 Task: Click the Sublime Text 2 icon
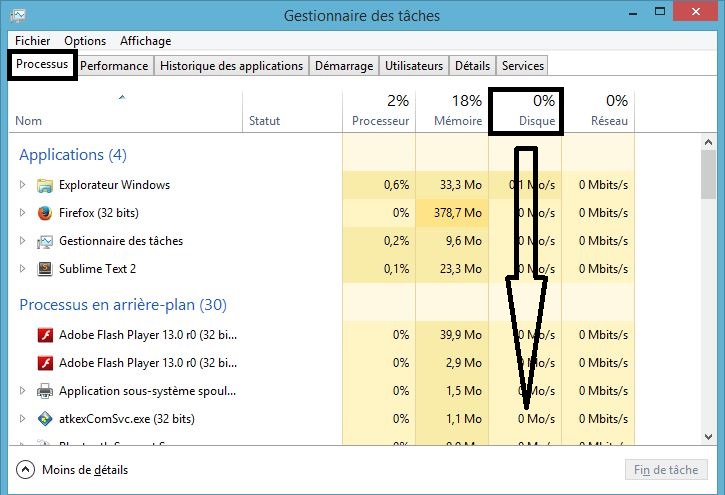click(x=45, y=269)
